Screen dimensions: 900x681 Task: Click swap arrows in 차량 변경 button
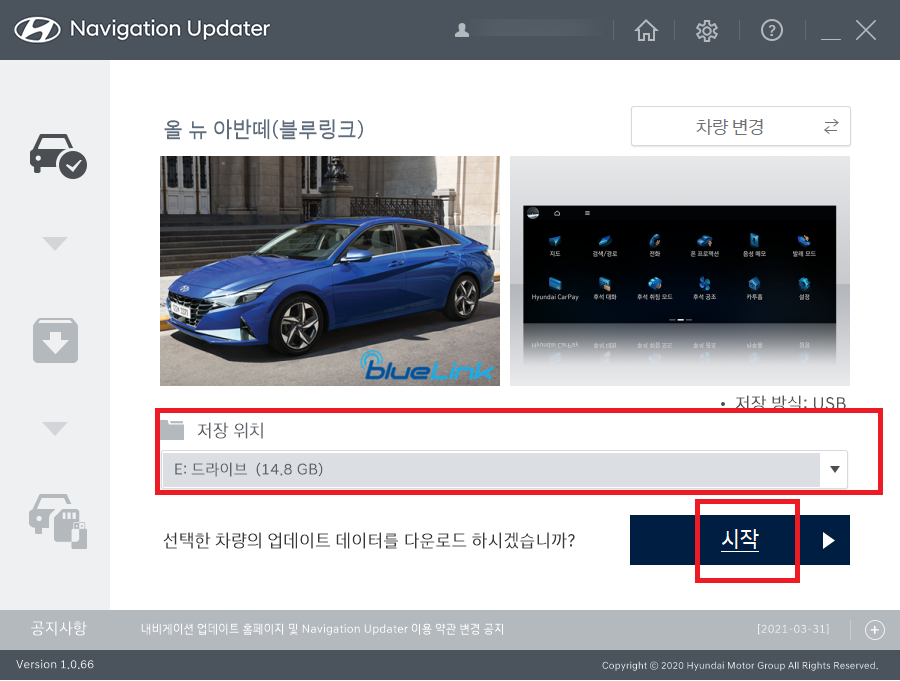pos(831,126)
